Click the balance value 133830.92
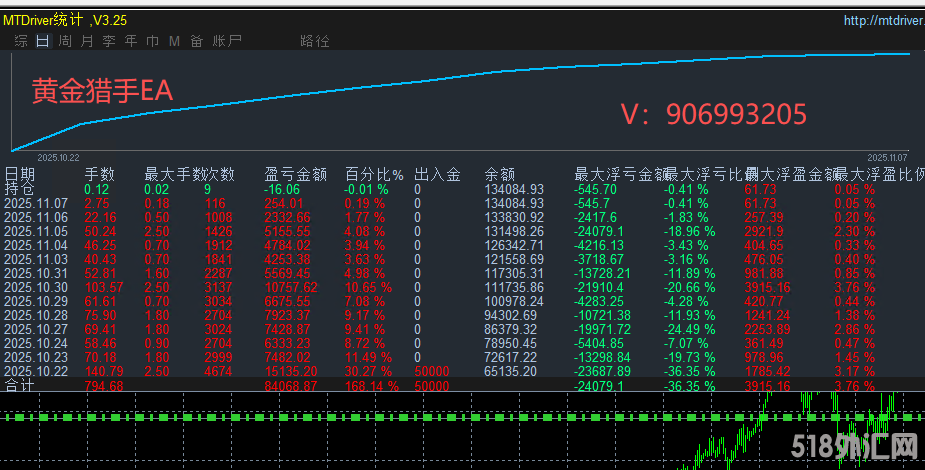This screenshot has width=925, height=470. tap(514, 218)
